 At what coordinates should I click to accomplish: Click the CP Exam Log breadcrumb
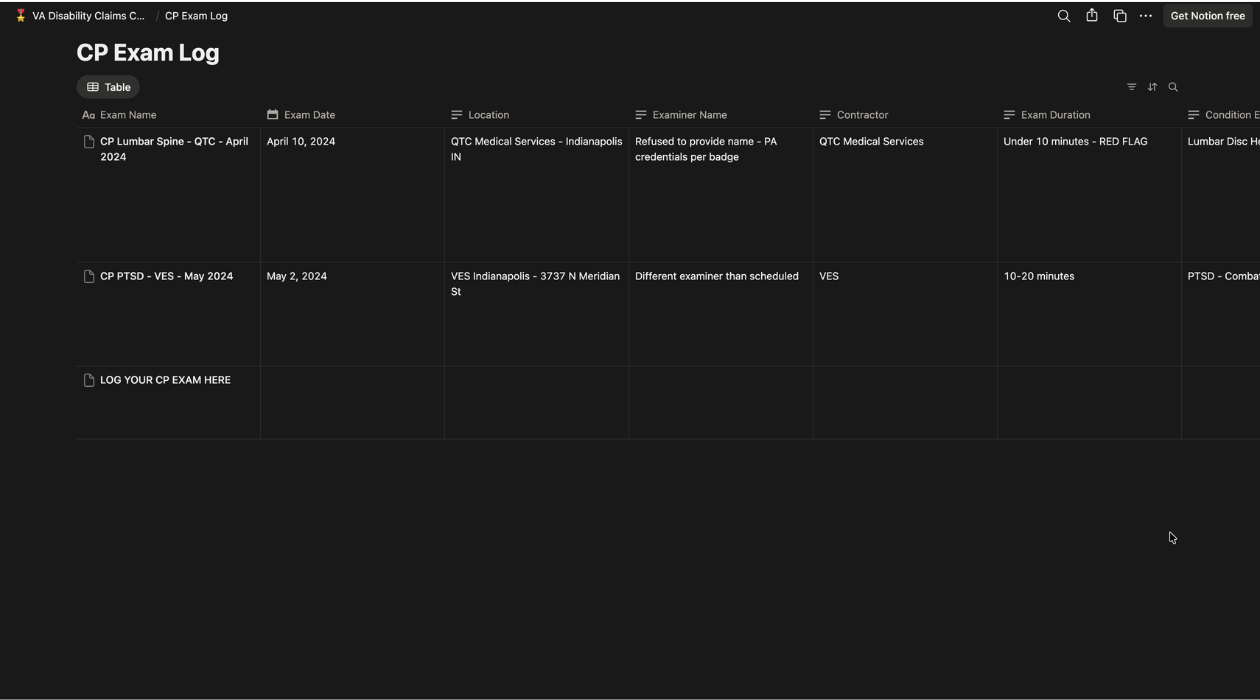point(196,16)
